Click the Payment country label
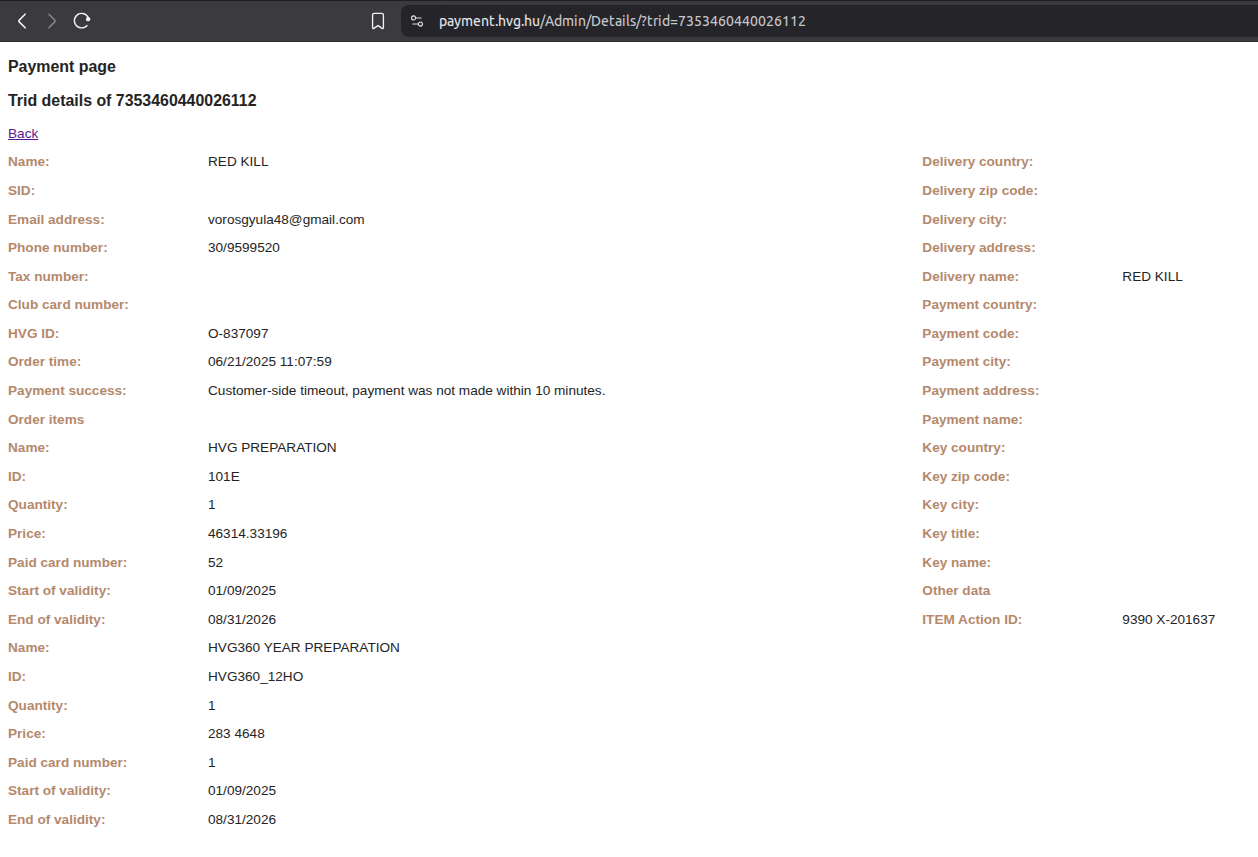Viewport: 1258px width, 857px height. (x=980, y=305)
